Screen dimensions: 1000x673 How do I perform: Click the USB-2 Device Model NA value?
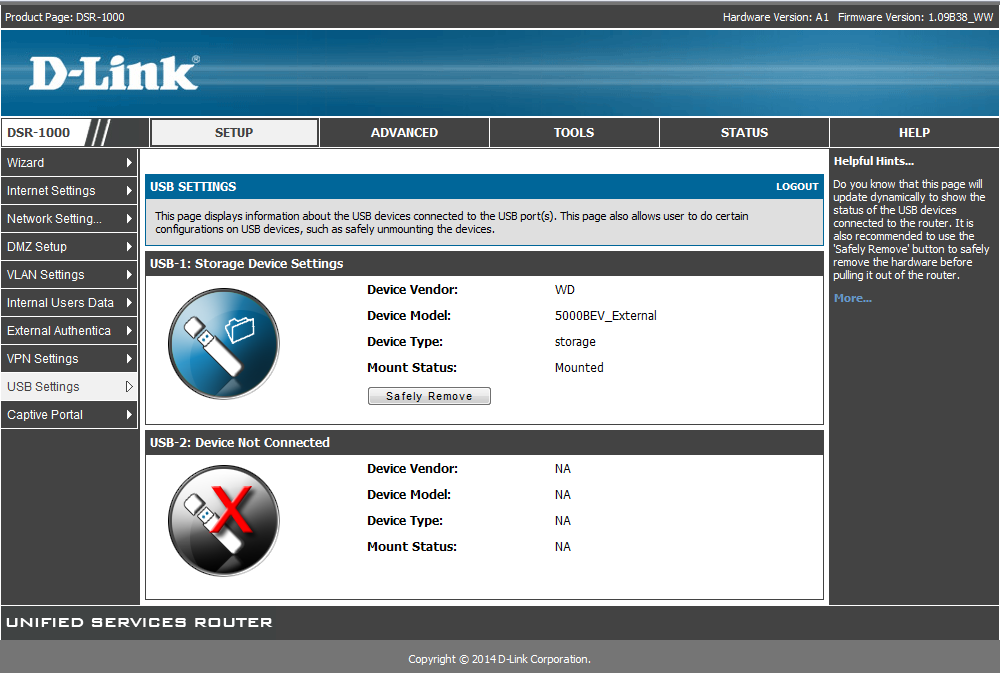[x=562, y=495]
